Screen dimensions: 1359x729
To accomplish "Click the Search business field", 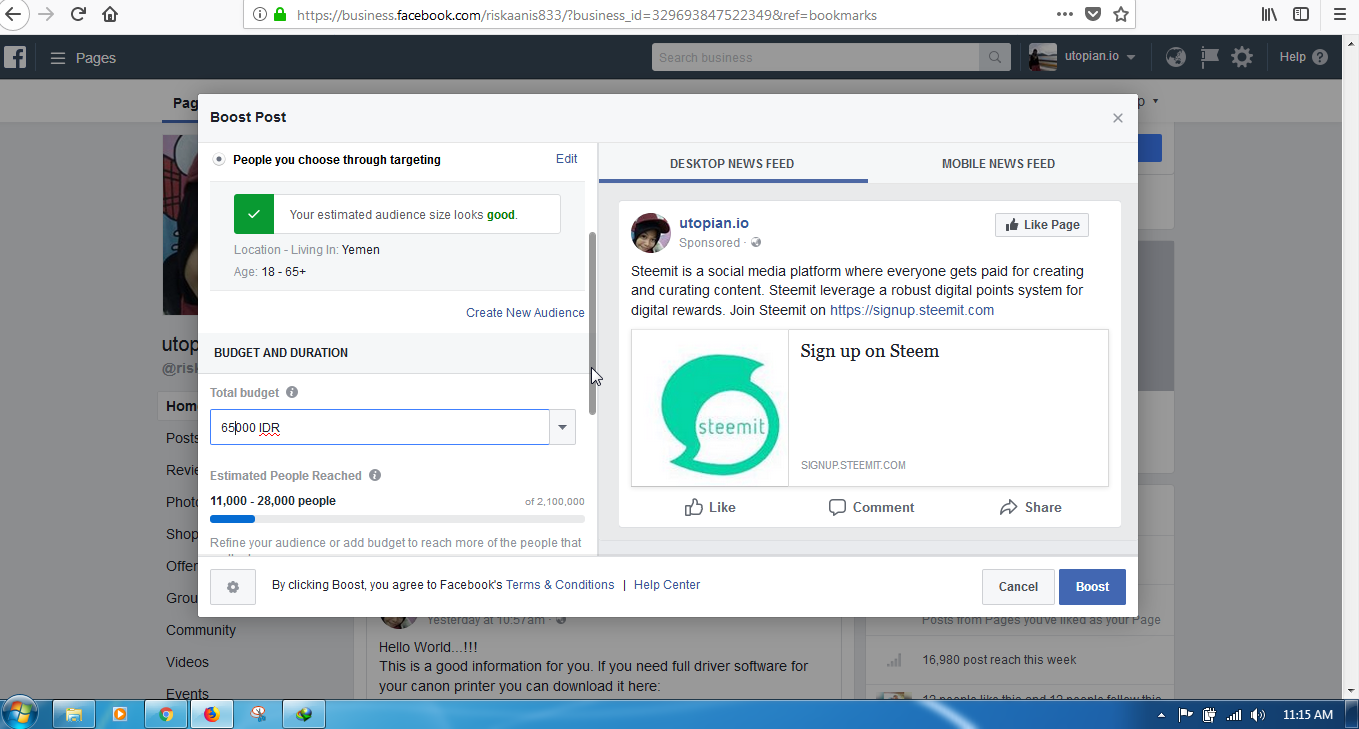I will (816, 57).
